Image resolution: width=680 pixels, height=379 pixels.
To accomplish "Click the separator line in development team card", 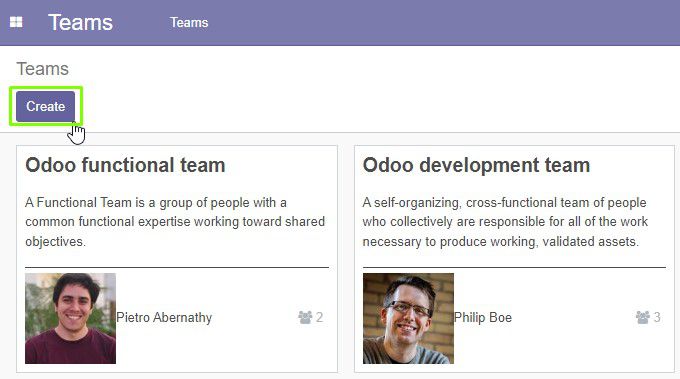I will (x=514, y=268).
